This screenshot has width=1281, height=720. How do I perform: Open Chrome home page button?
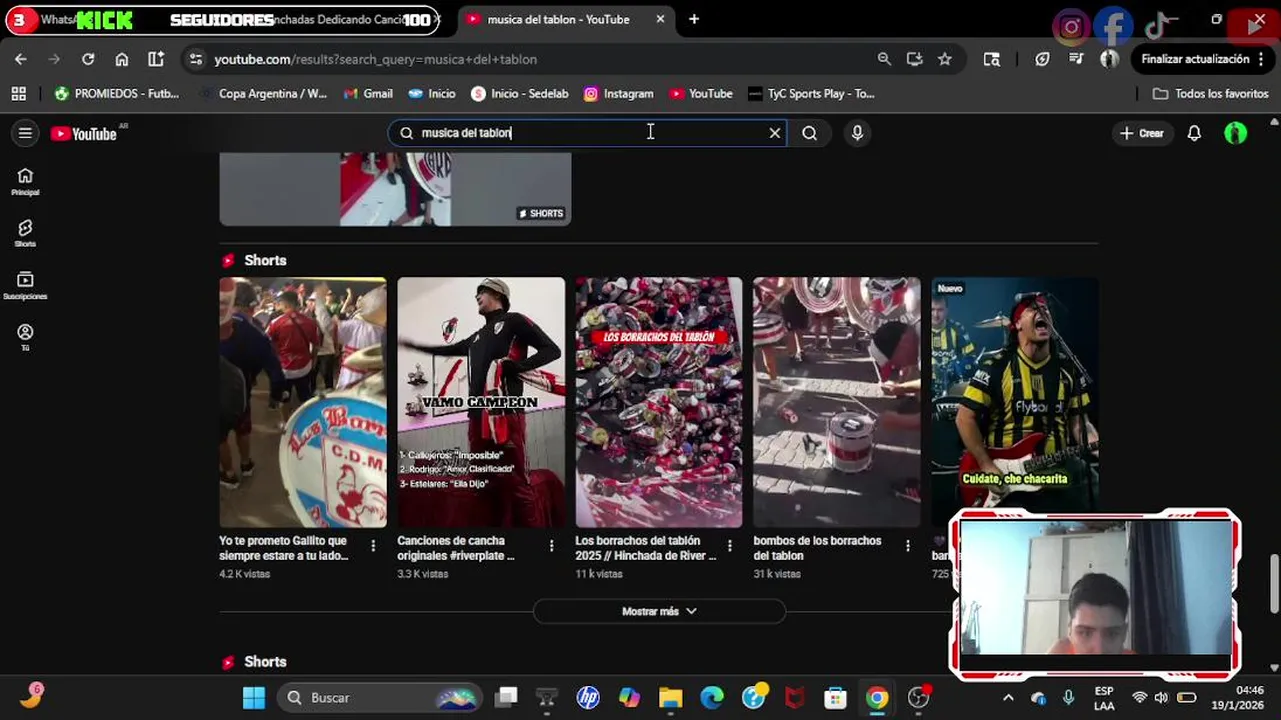coord(122,59)
